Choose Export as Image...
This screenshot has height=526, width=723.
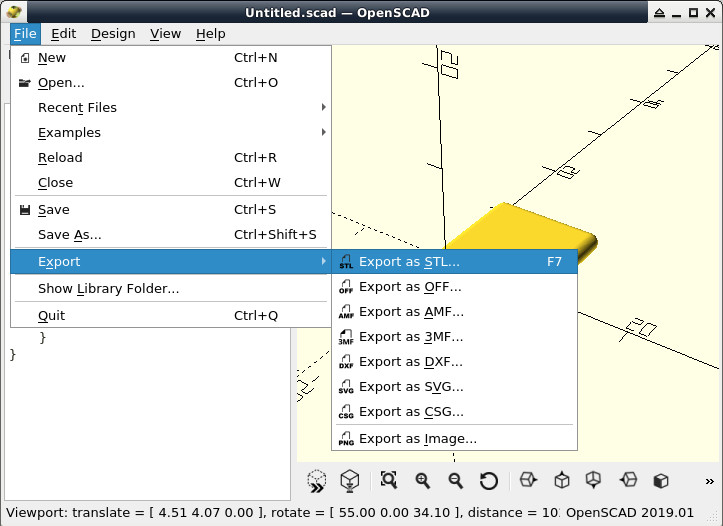point(454,438)
